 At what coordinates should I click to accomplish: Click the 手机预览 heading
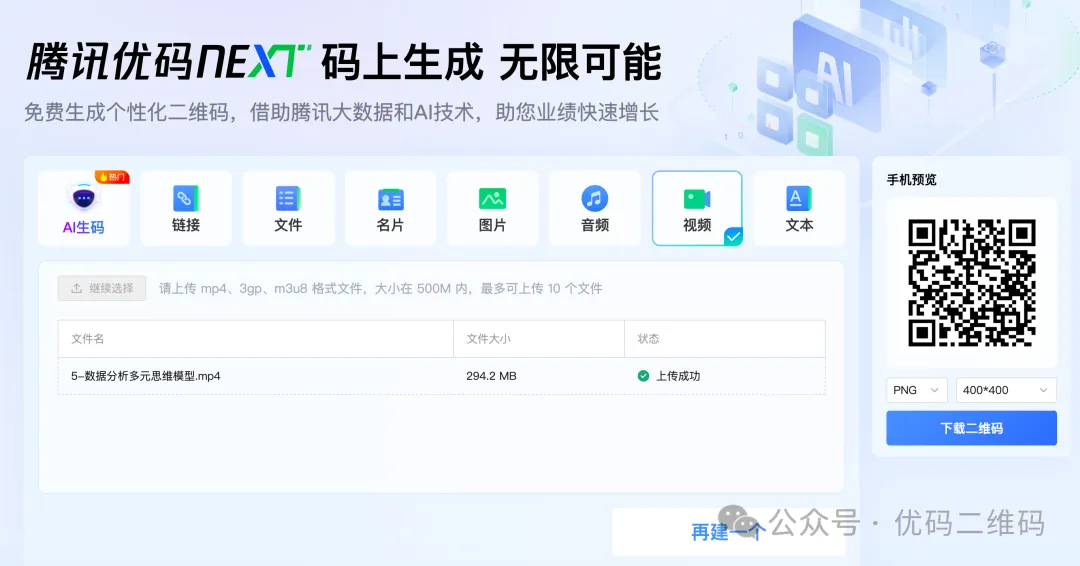coord(911,180)
